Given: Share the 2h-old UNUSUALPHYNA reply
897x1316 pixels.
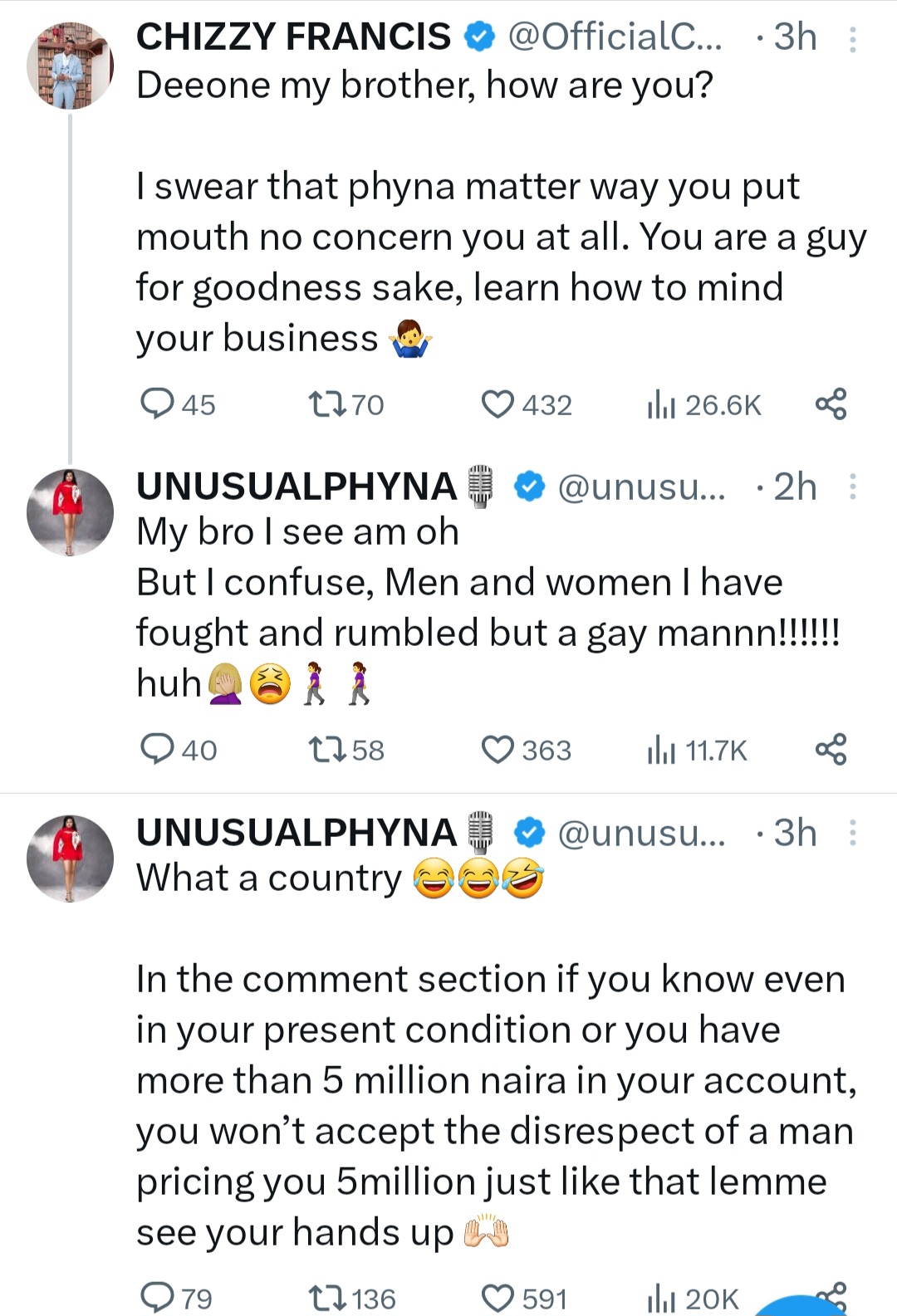Looking at the screenshot, I should point(831,749).
